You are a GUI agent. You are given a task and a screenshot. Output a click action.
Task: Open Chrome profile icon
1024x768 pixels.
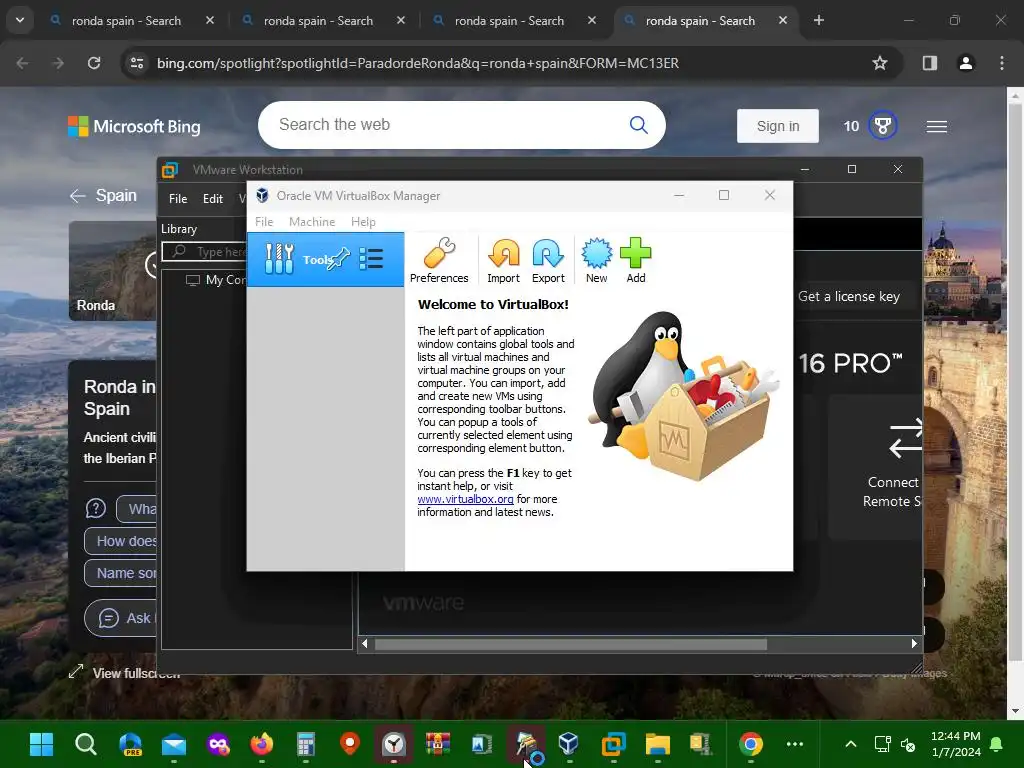[965, 63]
